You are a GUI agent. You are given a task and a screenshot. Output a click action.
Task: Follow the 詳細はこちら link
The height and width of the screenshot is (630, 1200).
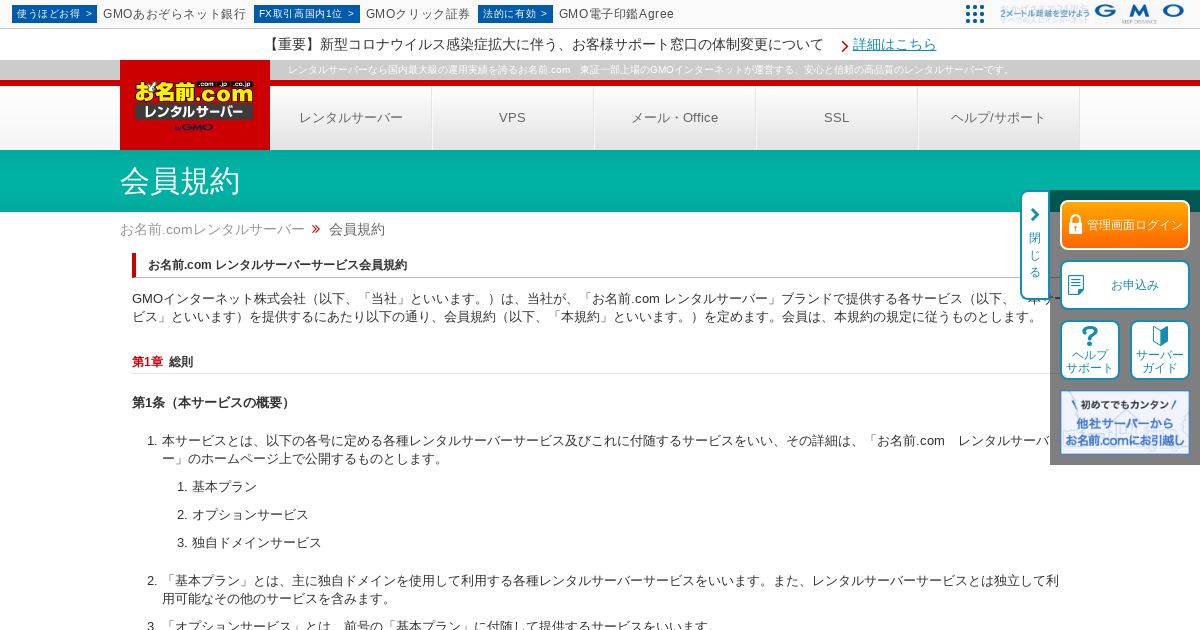(x=895, y=45)
